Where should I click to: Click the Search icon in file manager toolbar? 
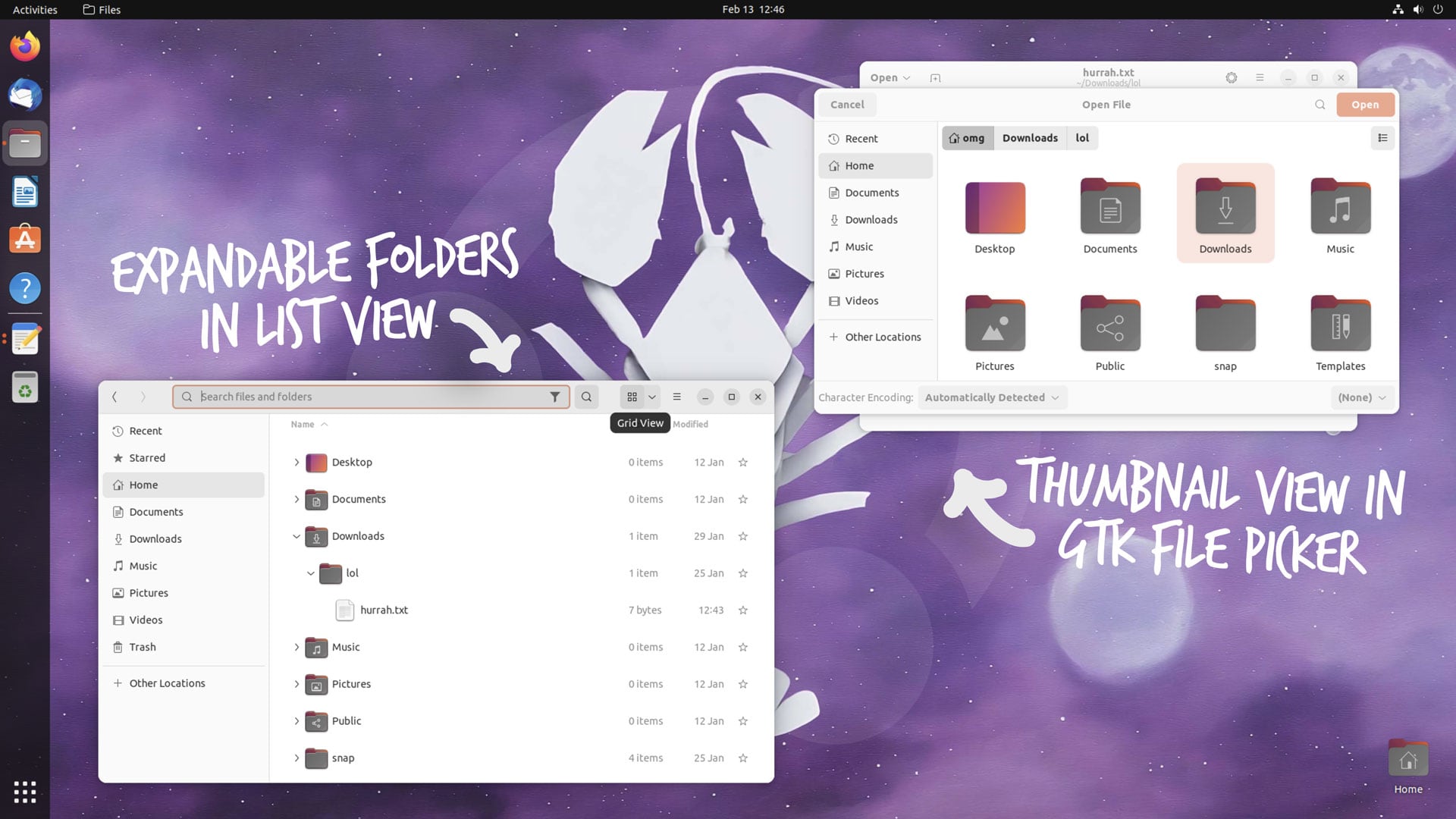pos(586,396)
